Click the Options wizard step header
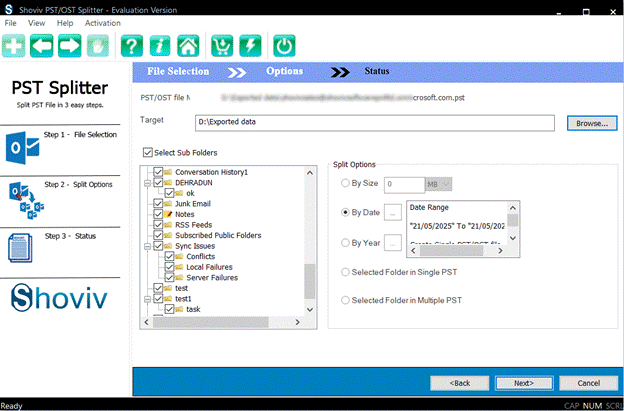Viewport: 624px width, 411px height. (285, 71)
